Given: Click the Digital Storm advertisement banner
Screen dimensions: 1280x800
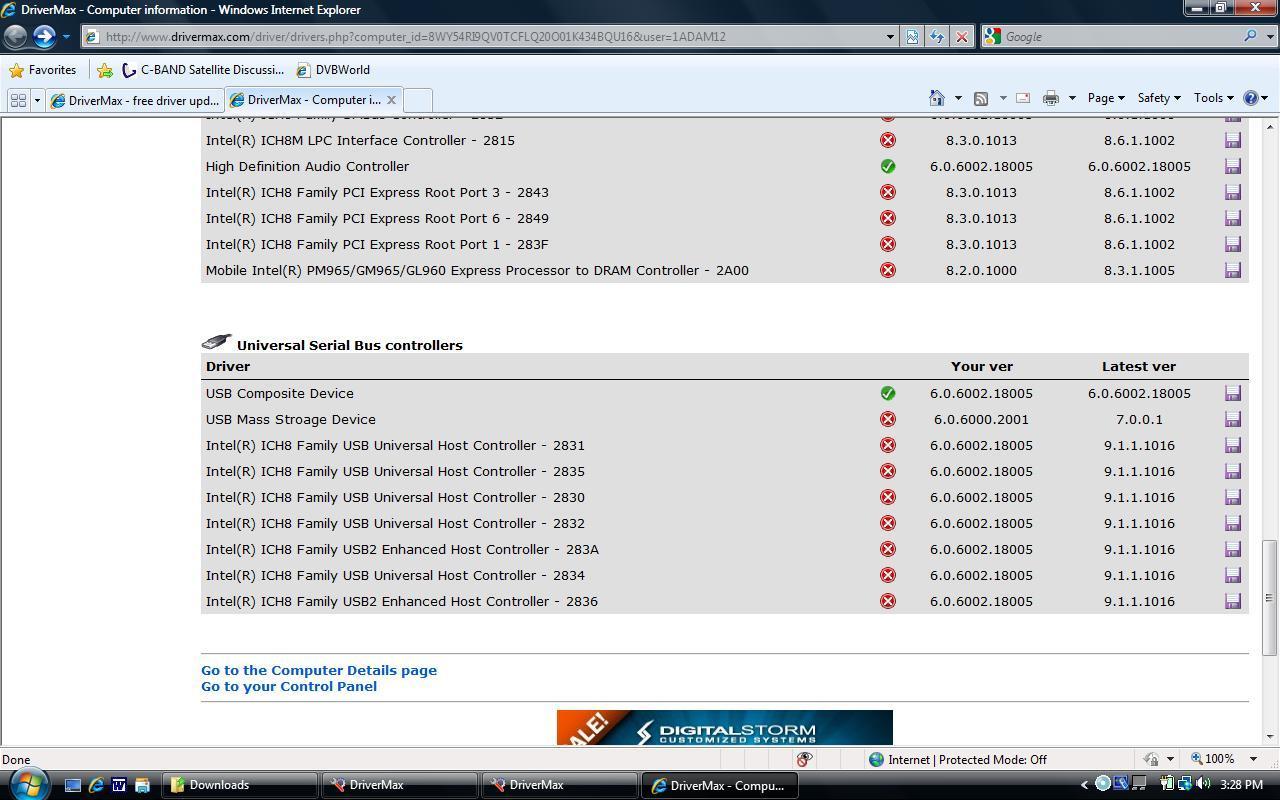Looking at the screenshot, I should (724, 728).
